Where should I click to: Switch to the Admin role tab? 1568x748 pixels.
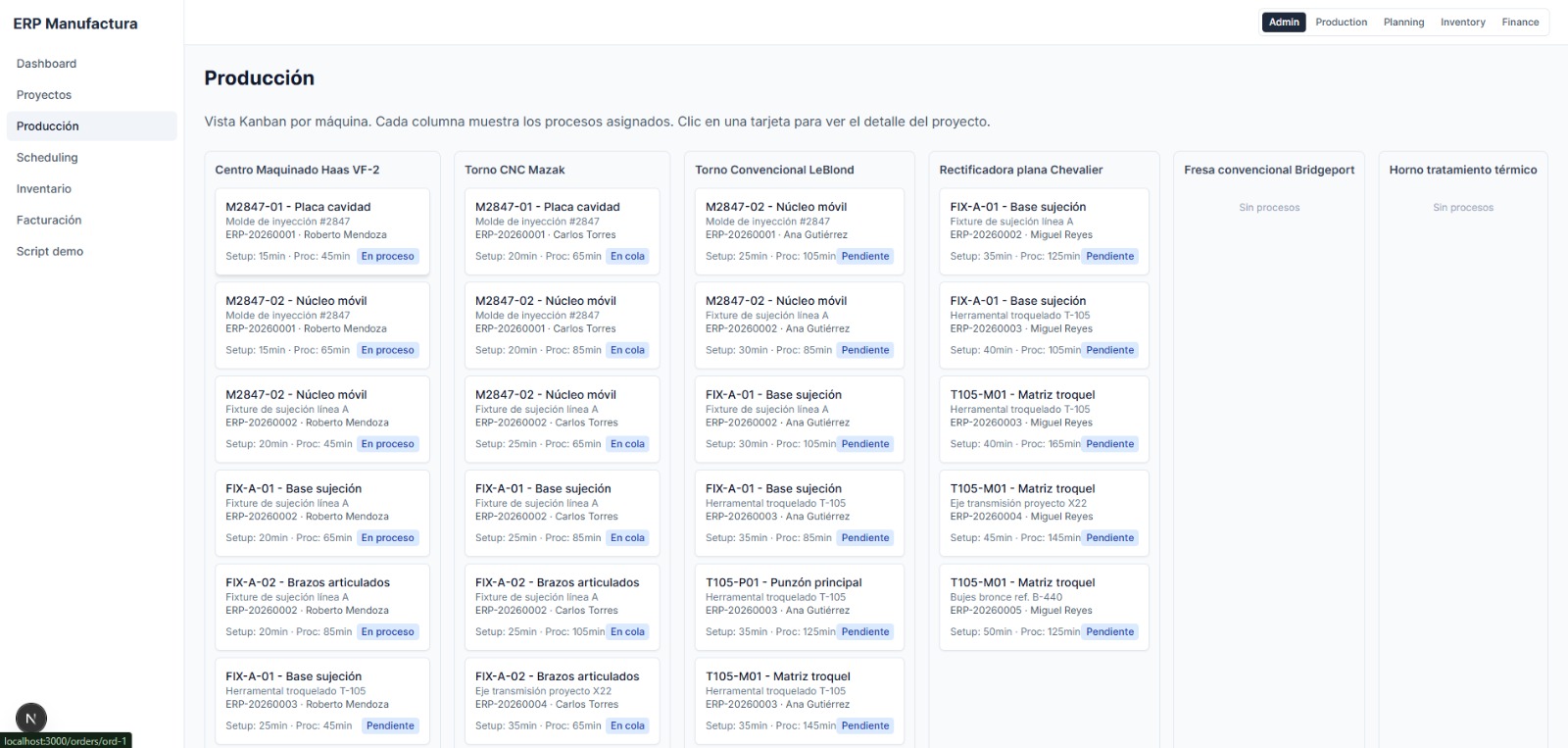point(1283,23)
